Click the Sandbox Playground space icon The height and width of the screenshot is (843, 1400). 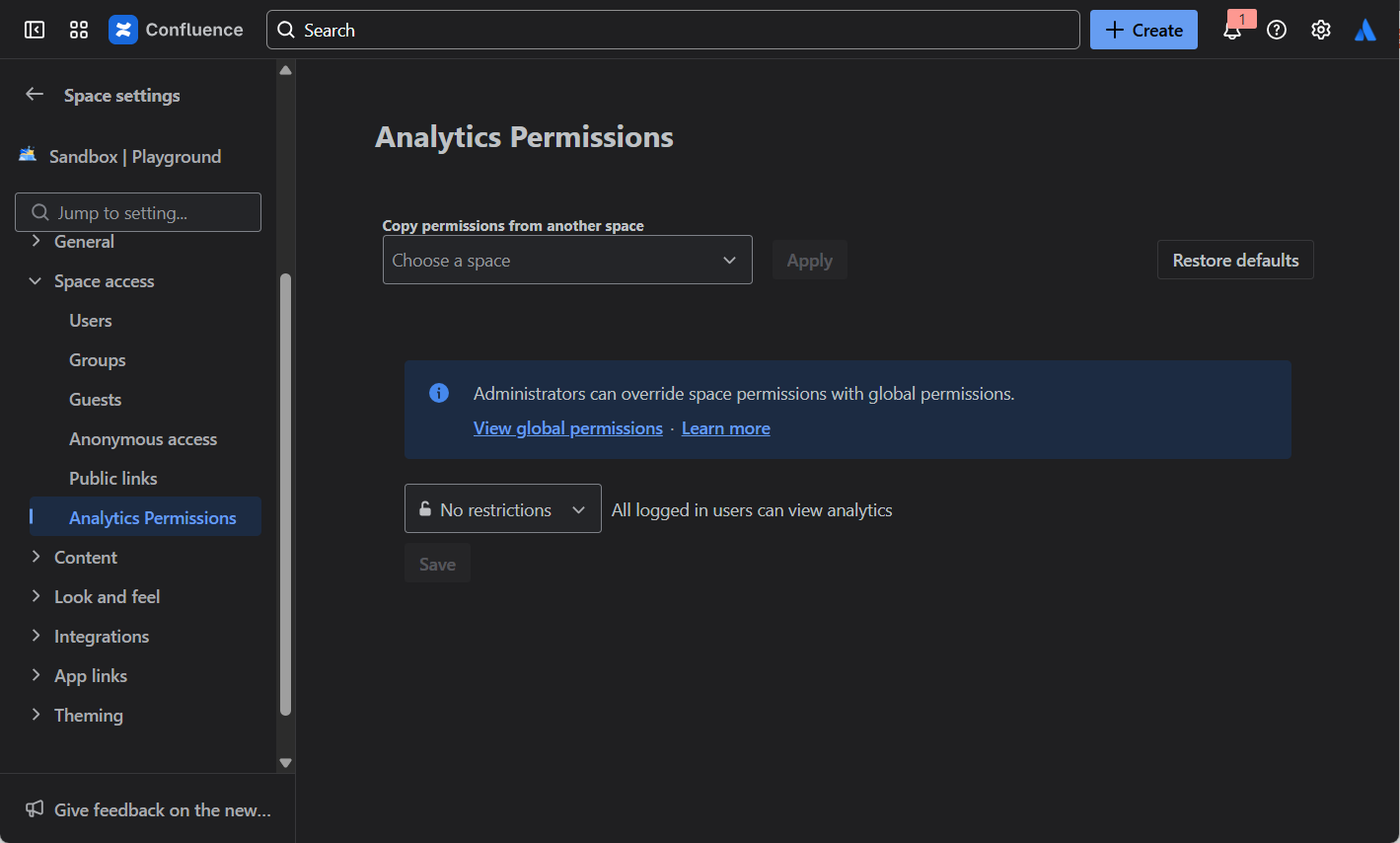[27, 155]
